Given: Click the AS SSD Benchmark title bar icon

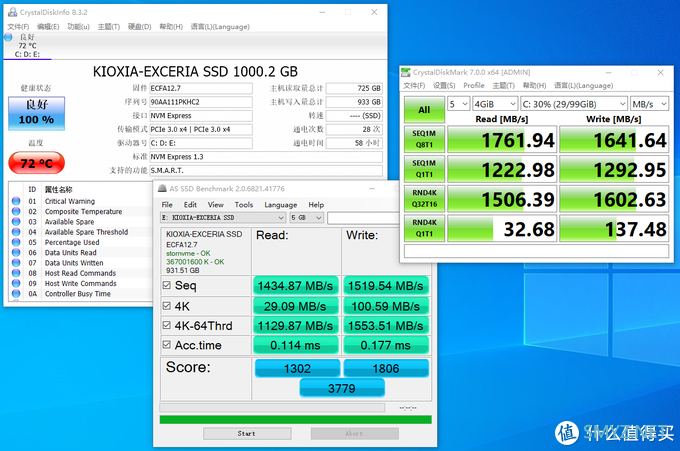Looking at the screenshot, I should [162, 189].
